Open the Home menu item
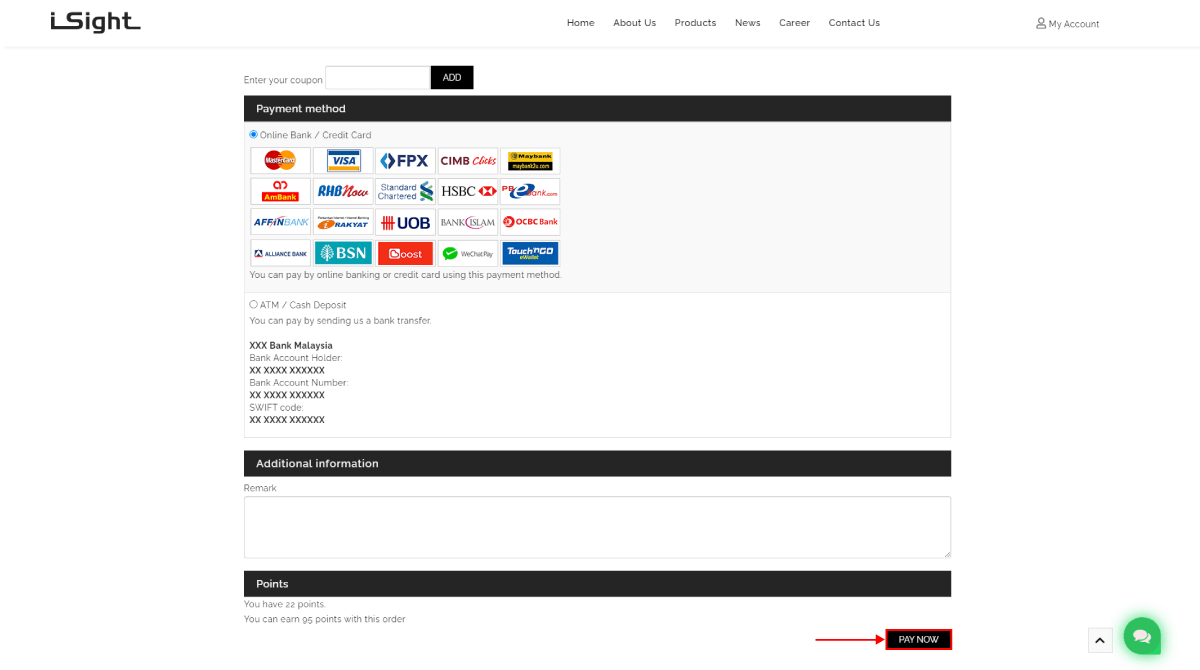This screenshot has width=1200, height=670. tap(581, 23)
